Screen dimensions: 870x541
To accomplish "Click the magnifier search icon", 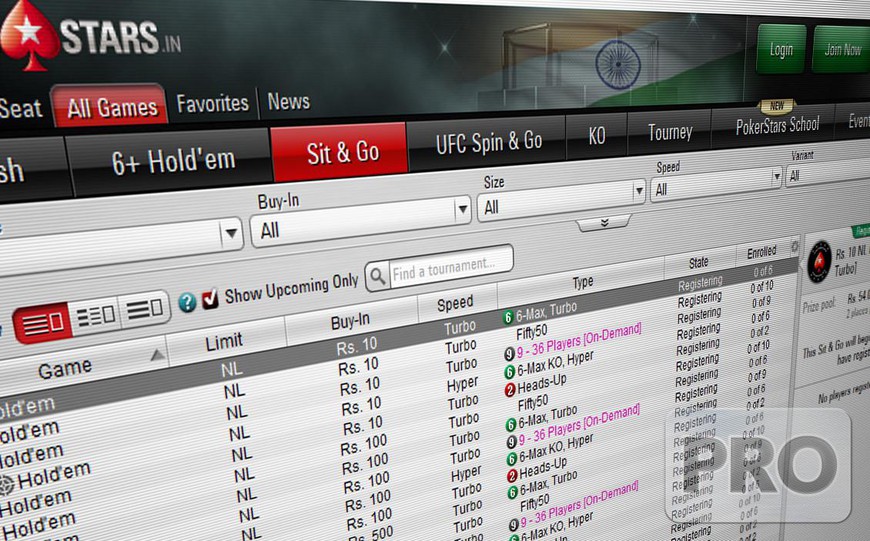I will pyautogui.click(x=378, y=276).
